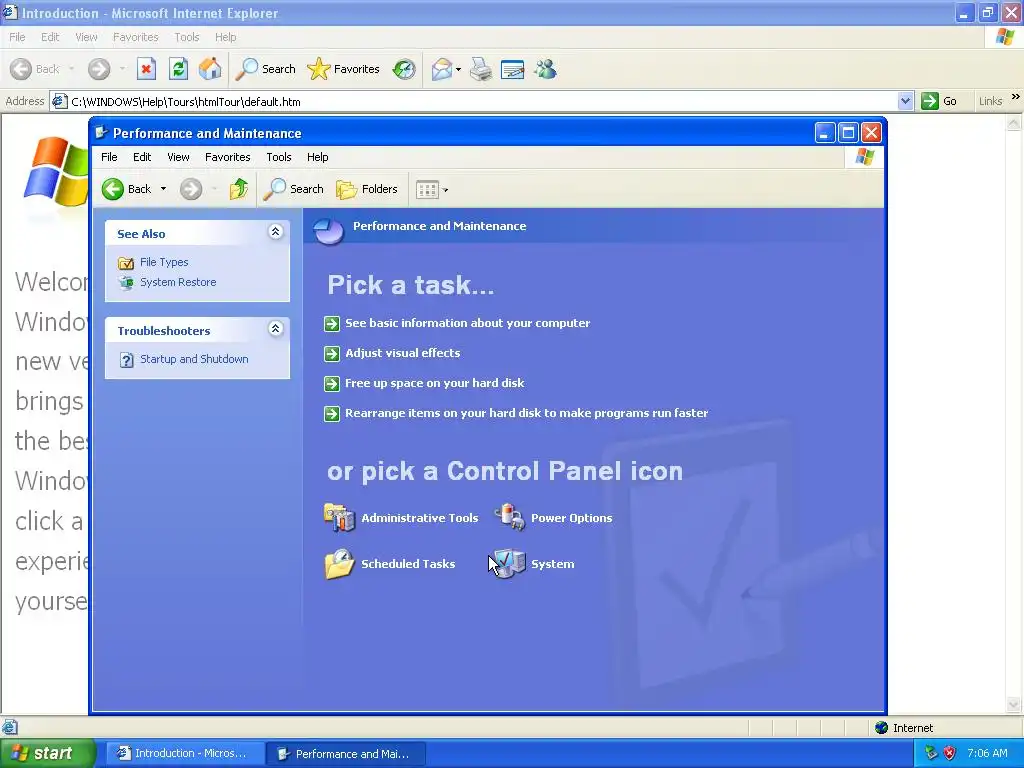This screenshot has width=1024, height=768.
Task: Open the Views dropdown arrow
Action: tap(445, 190)
